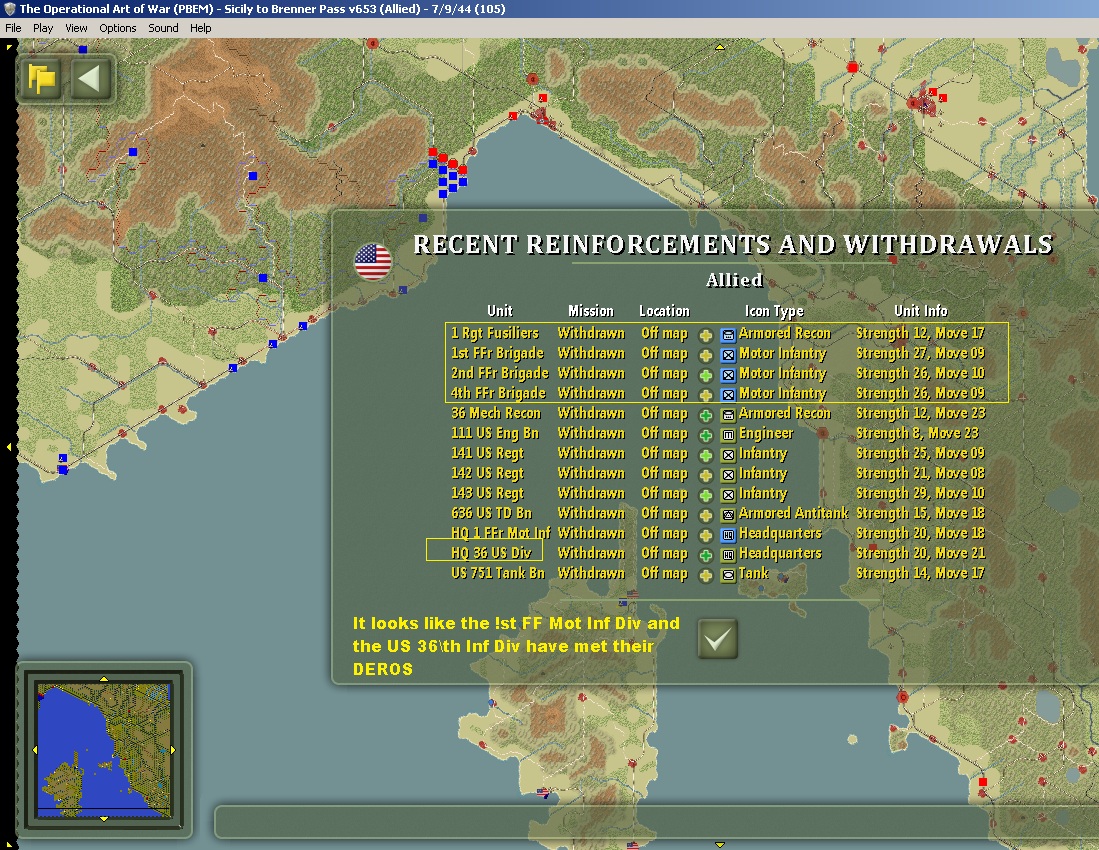Open the Sound menu
1099x850 pixels.
tap(163, 28)
